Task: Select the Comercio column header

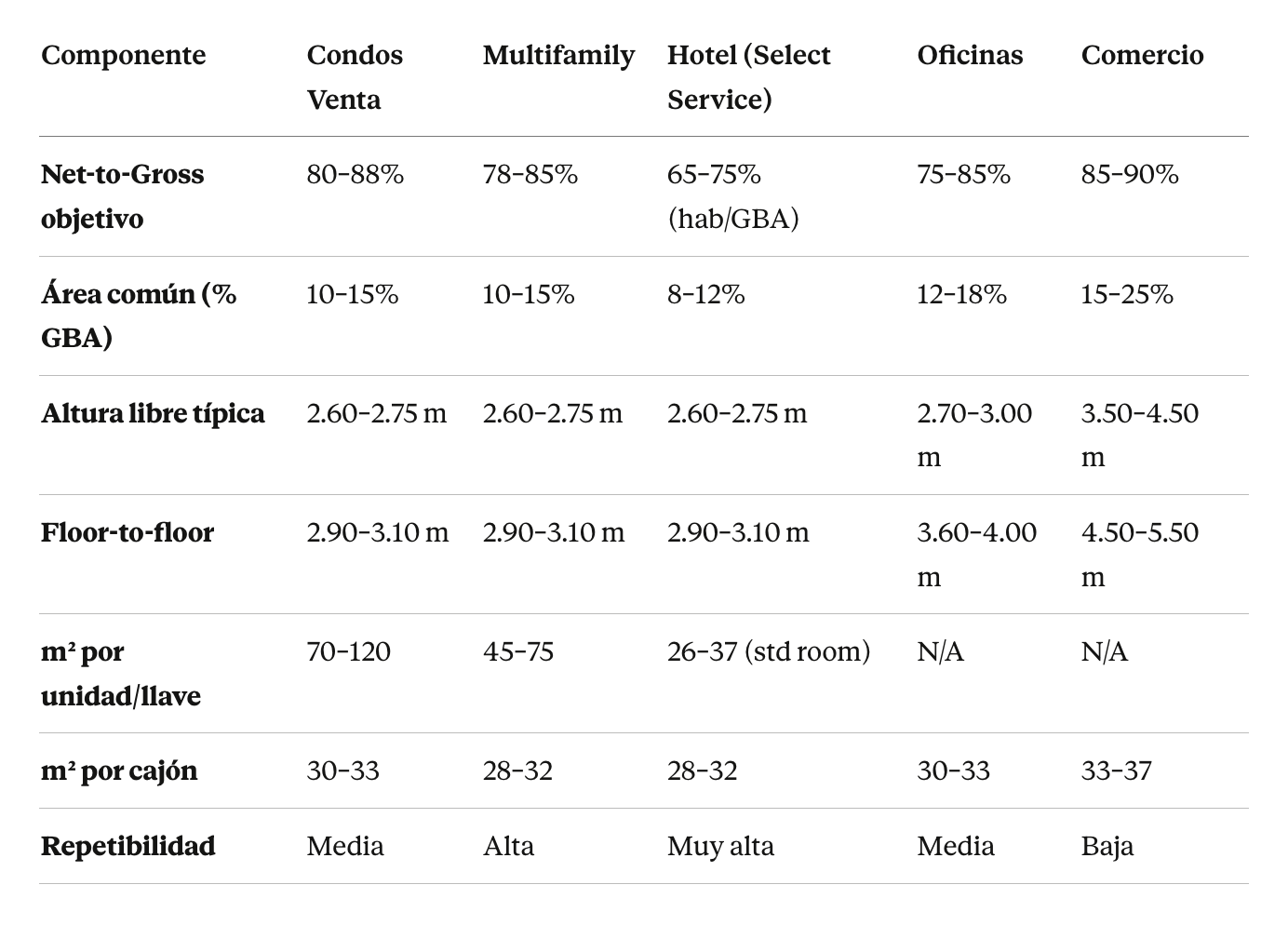Action: coord(1142,55)
